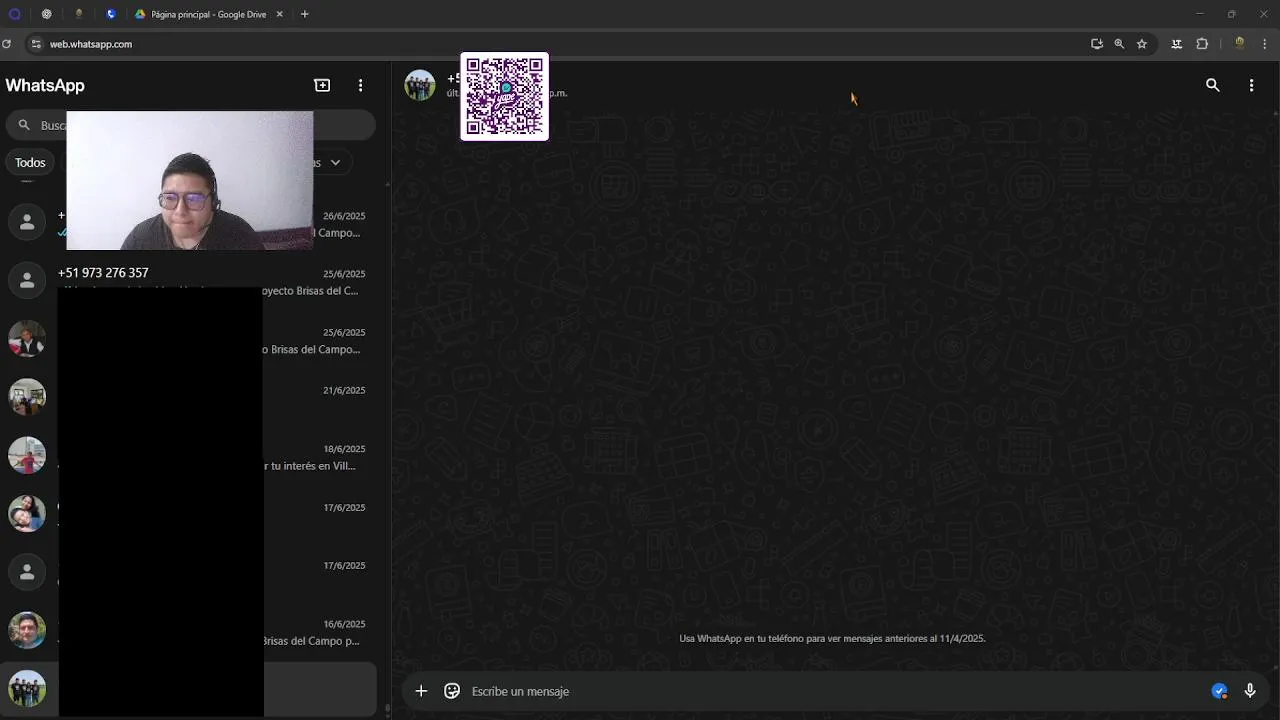1280x720 pixels.
Task: Click the default gray avatar of a 17/6/2025 chat
Action: point(27,572)
